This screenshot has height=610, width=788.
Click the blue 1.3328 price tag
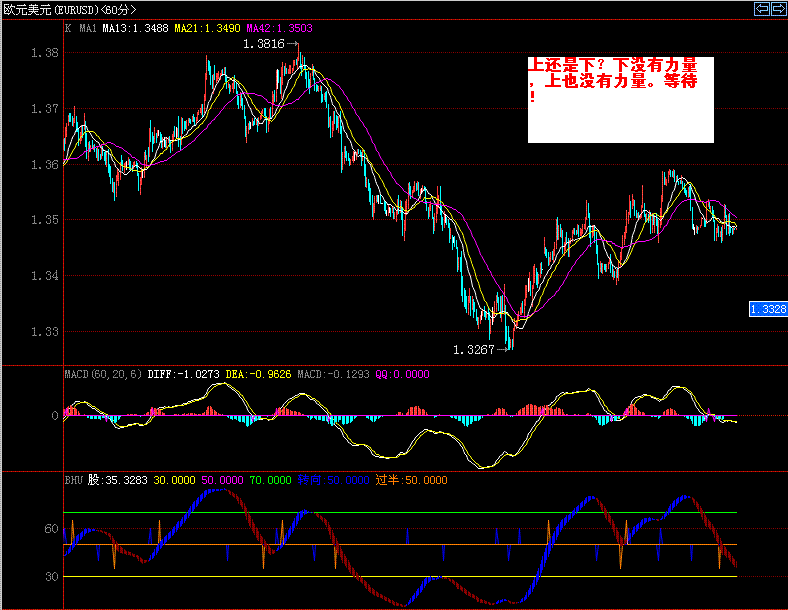(x=768, y=309)
